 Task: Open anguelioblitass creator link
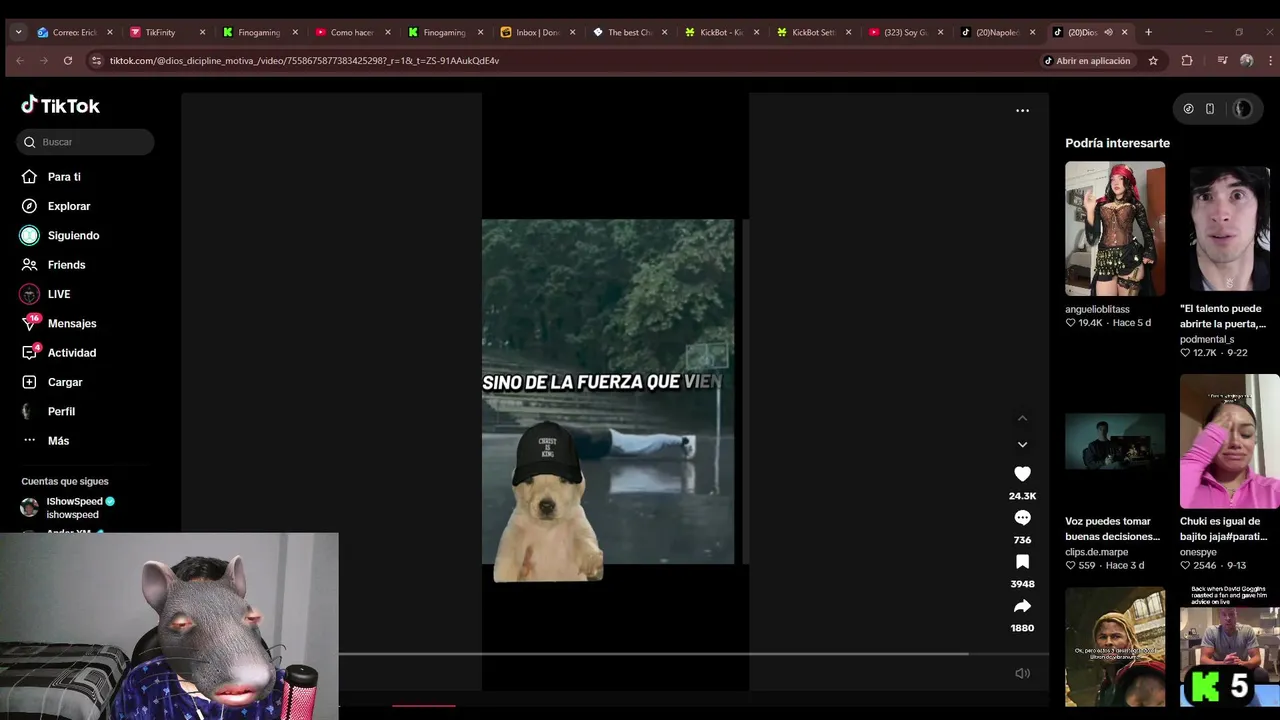pyautogui.click(x=1097, y=309)
